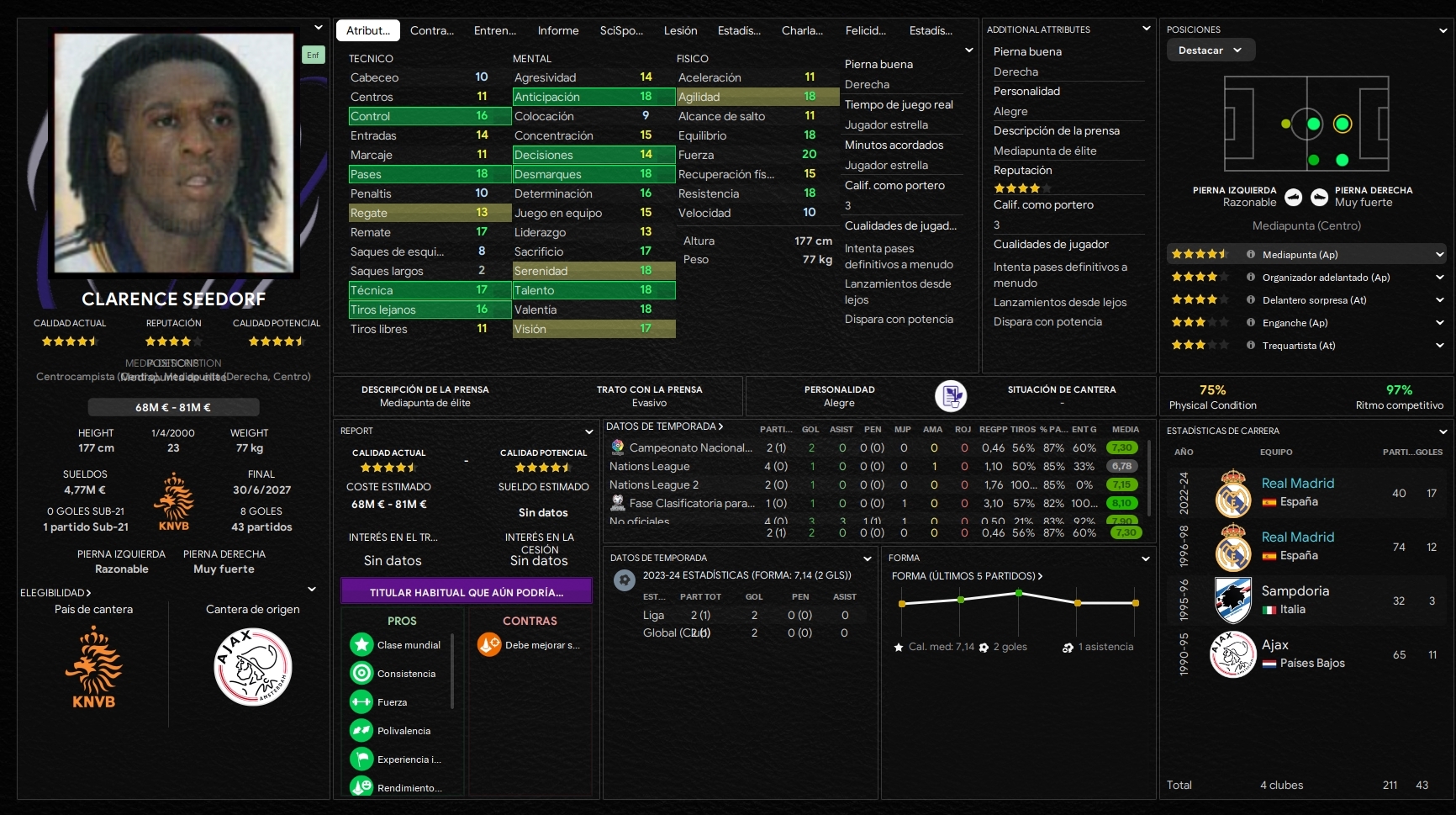Open the Sampdoria club link
This screenshot has height=815, width=1456.
point(1295,591)
